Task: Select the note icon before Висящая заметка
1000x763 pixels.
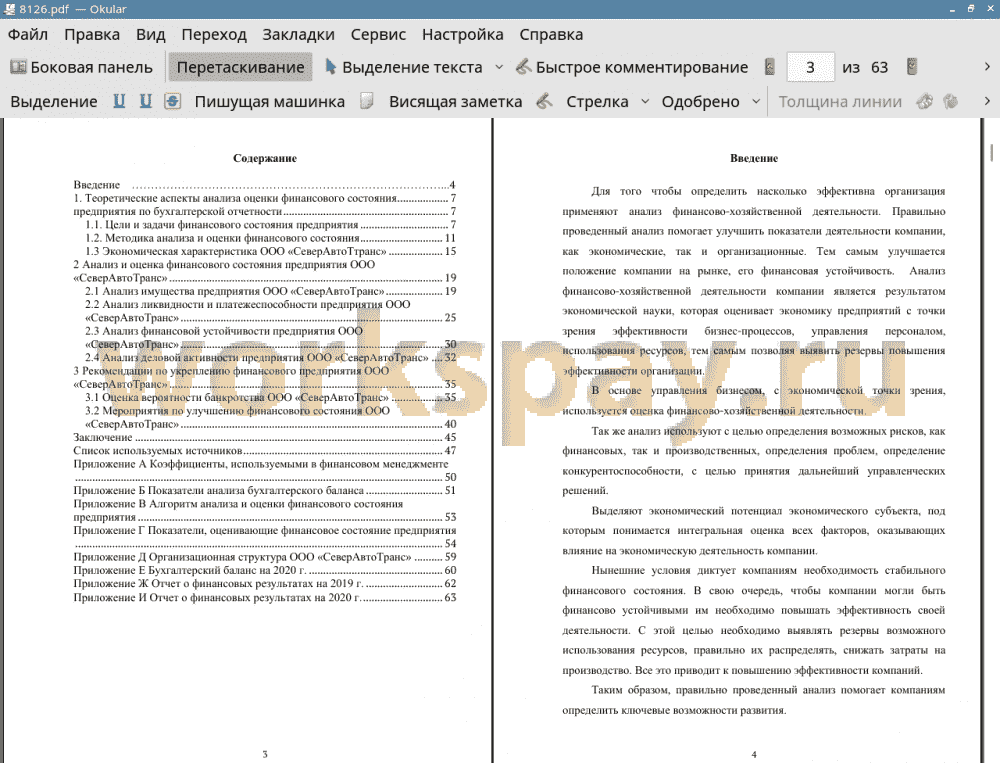Action: point(367,101)
